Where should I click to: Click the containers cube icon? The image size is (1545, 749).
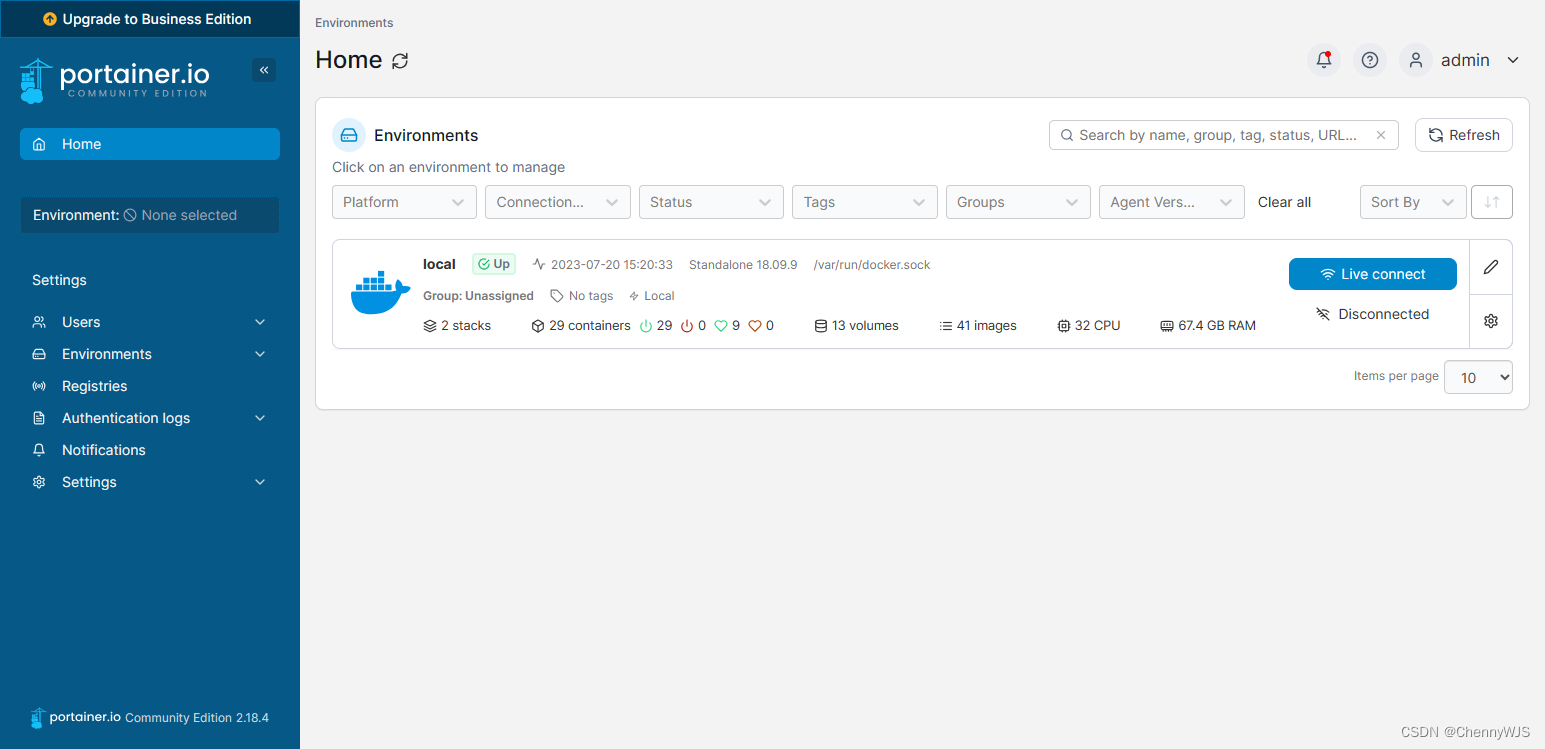[x=538, y=326]
